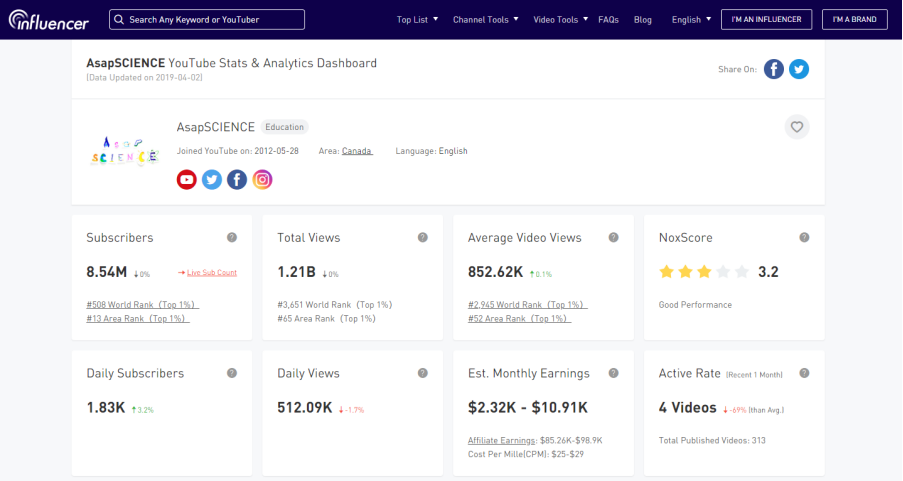Open the Live Sub Count link

[211, 272]
